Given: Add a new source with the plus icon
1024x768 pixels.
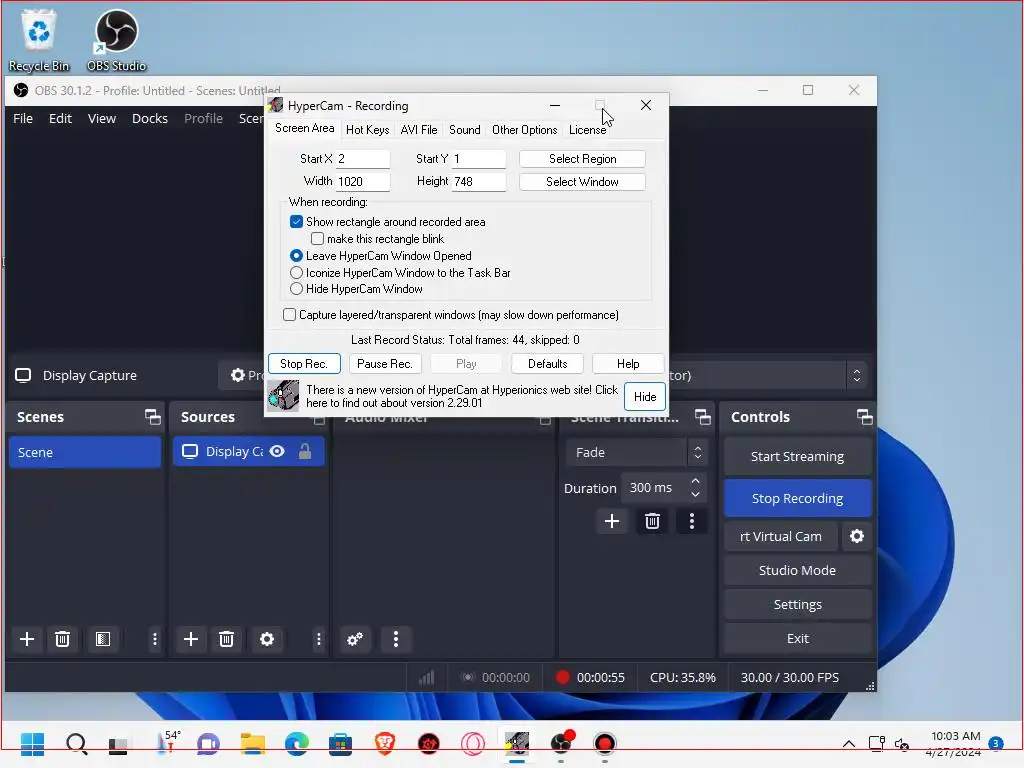Looking at the screenshot, I should pos(191,639).
